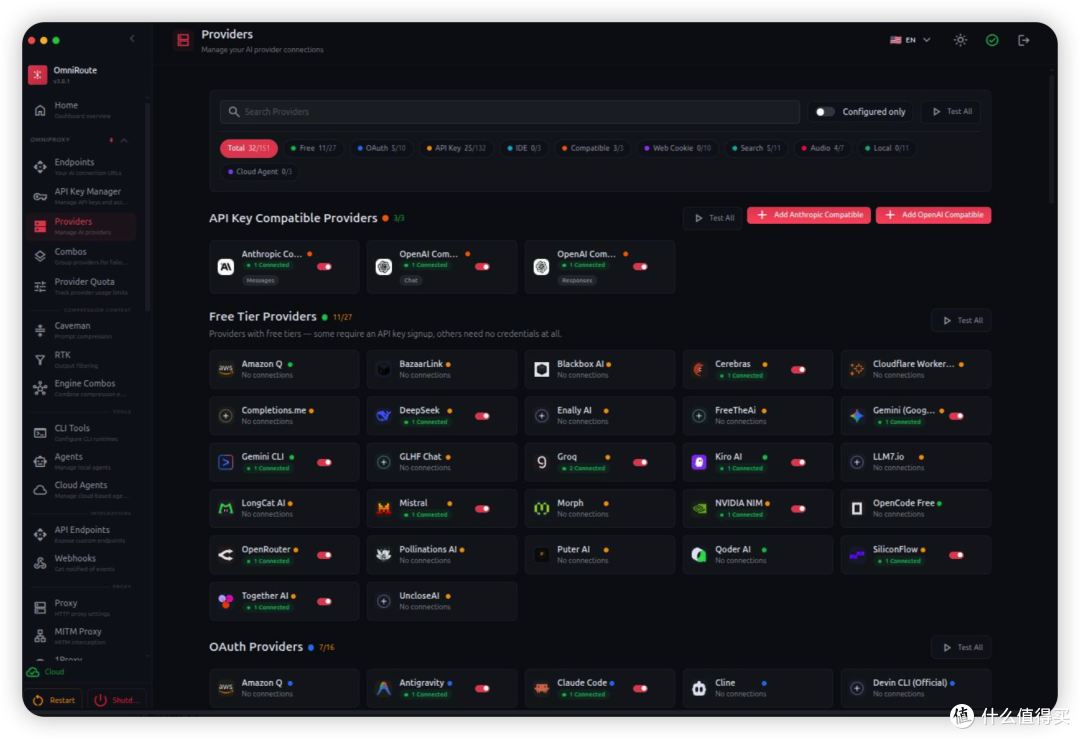Image resolution: width=1080 pixels, height=739 pixels.
Task: Click the Cline provider icon
Action: click(699, 688)
